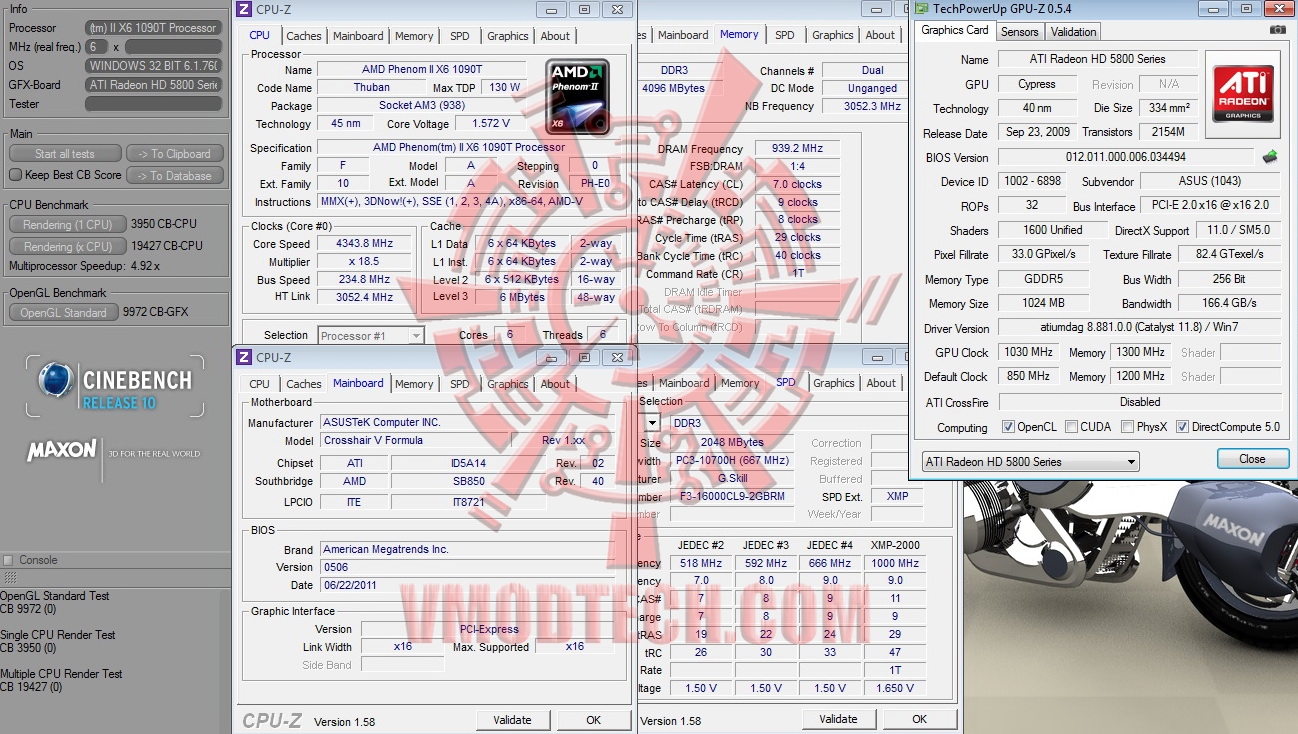This screenshot has height=734, width=1298.
Task: Click the motherboard model Crosshair V Formula
Action: 415,441
